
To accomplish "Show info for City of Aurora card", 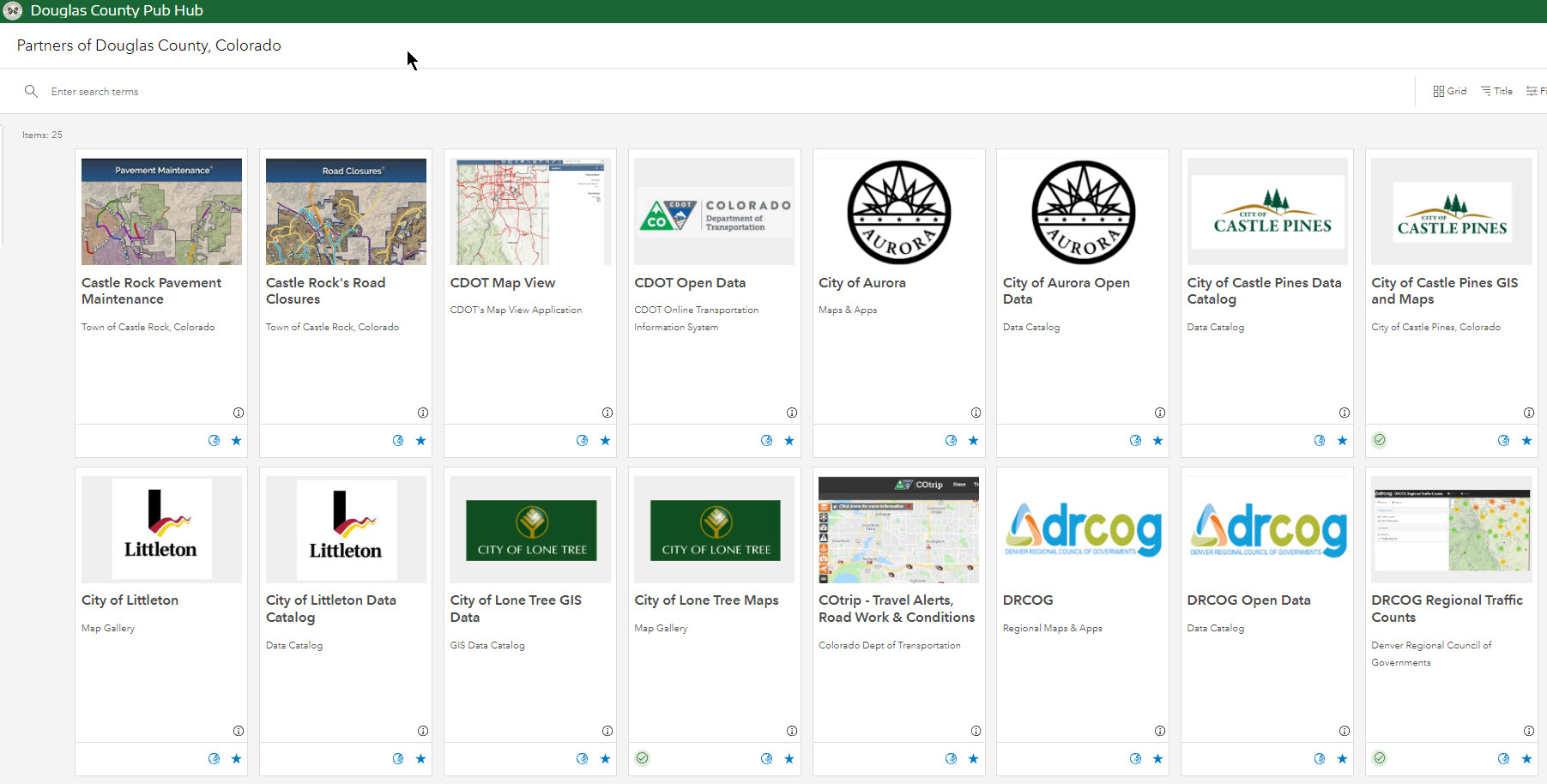I will point(976,413).
